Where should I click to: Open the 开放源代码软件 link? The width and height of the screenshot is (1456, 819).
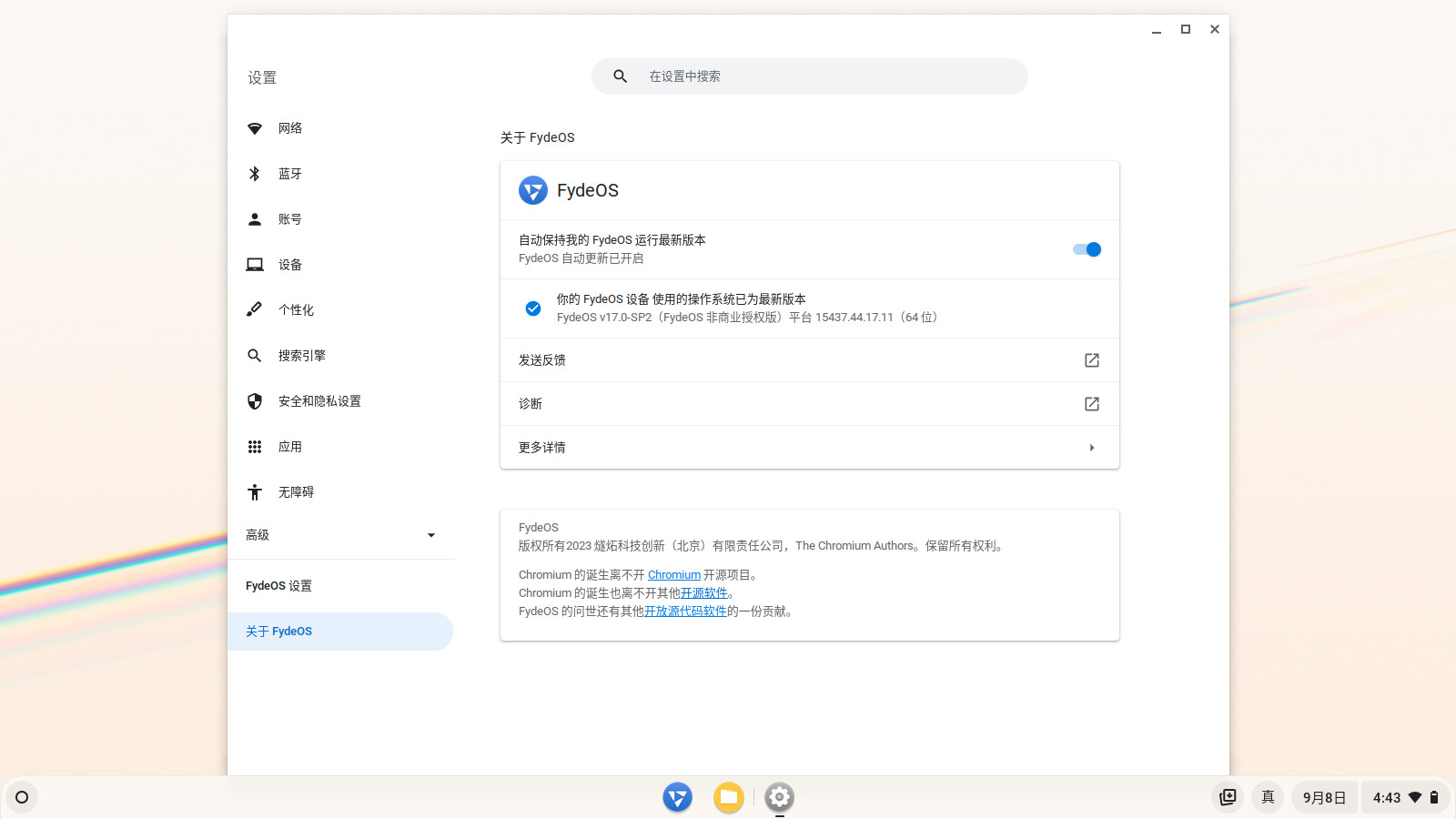click(685, 612)
